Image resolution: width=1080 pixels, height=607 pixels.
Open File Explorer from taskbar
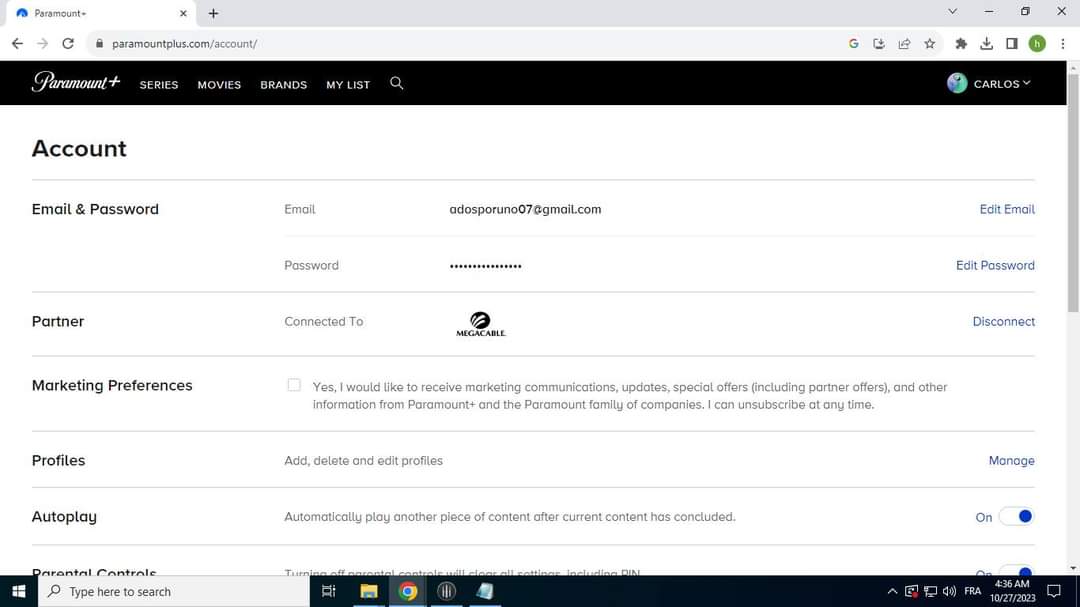[x=368, y=591]
